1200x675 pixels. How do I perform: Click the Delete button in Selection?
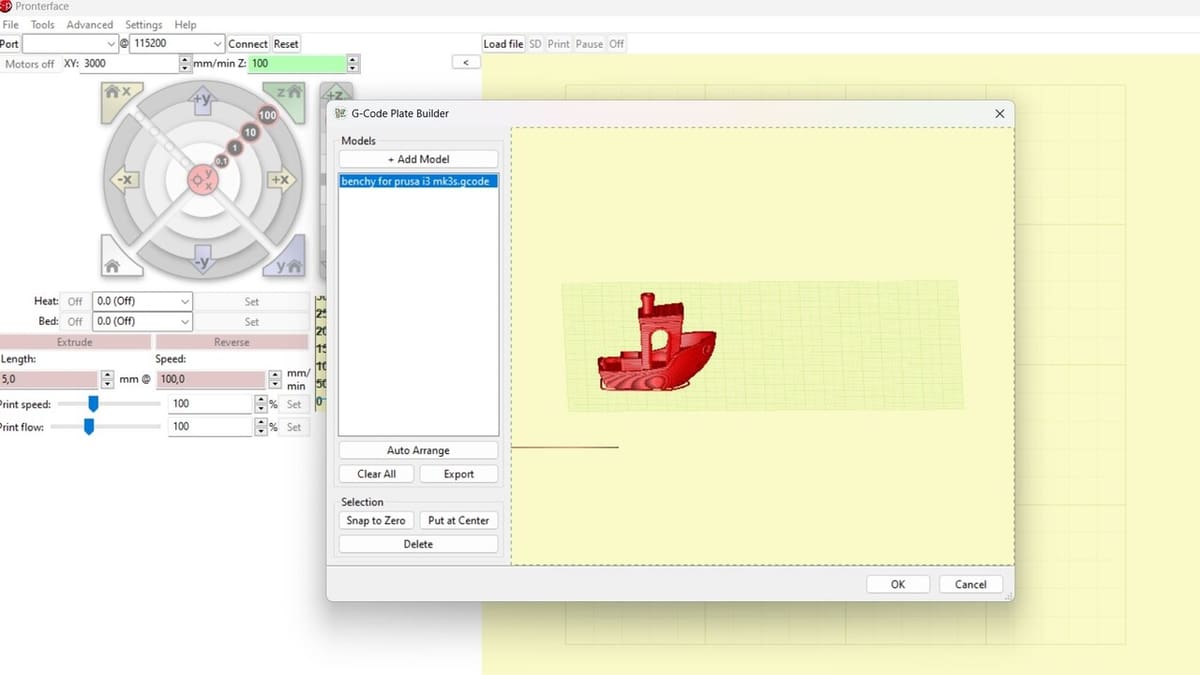[x=418, y=544]
